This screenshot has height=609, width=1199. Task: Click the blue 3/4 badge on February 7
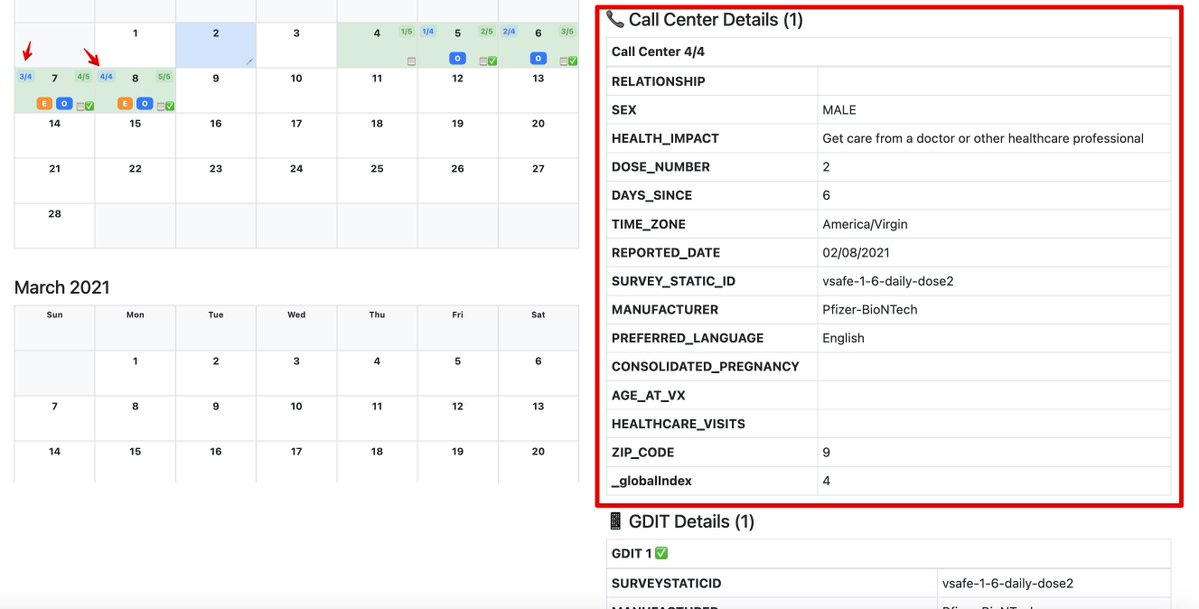point(25,77)
